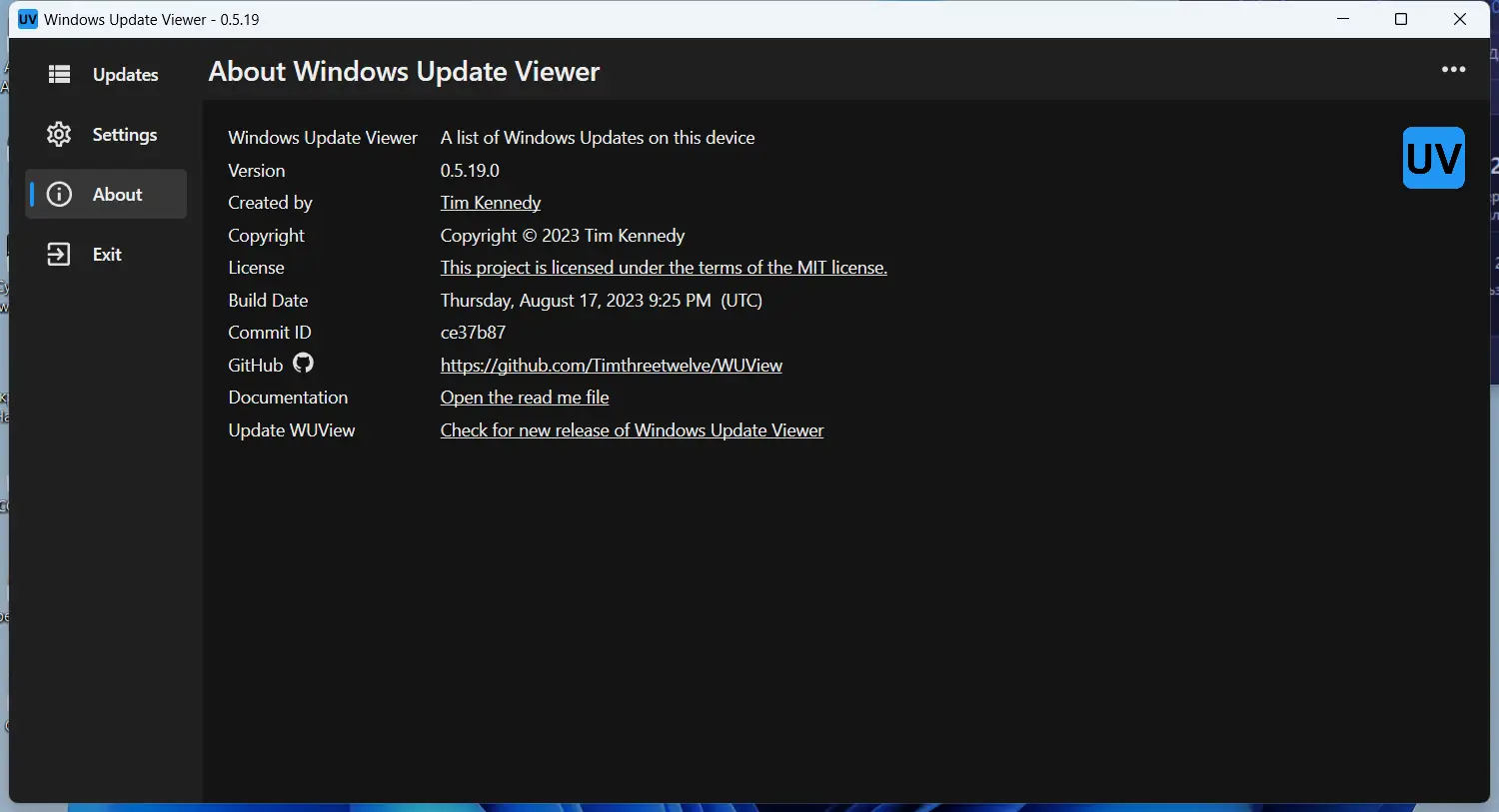Click the 'Commit ID' label
The height and width of the screenshot is (812, 1499).
point(270,333)
